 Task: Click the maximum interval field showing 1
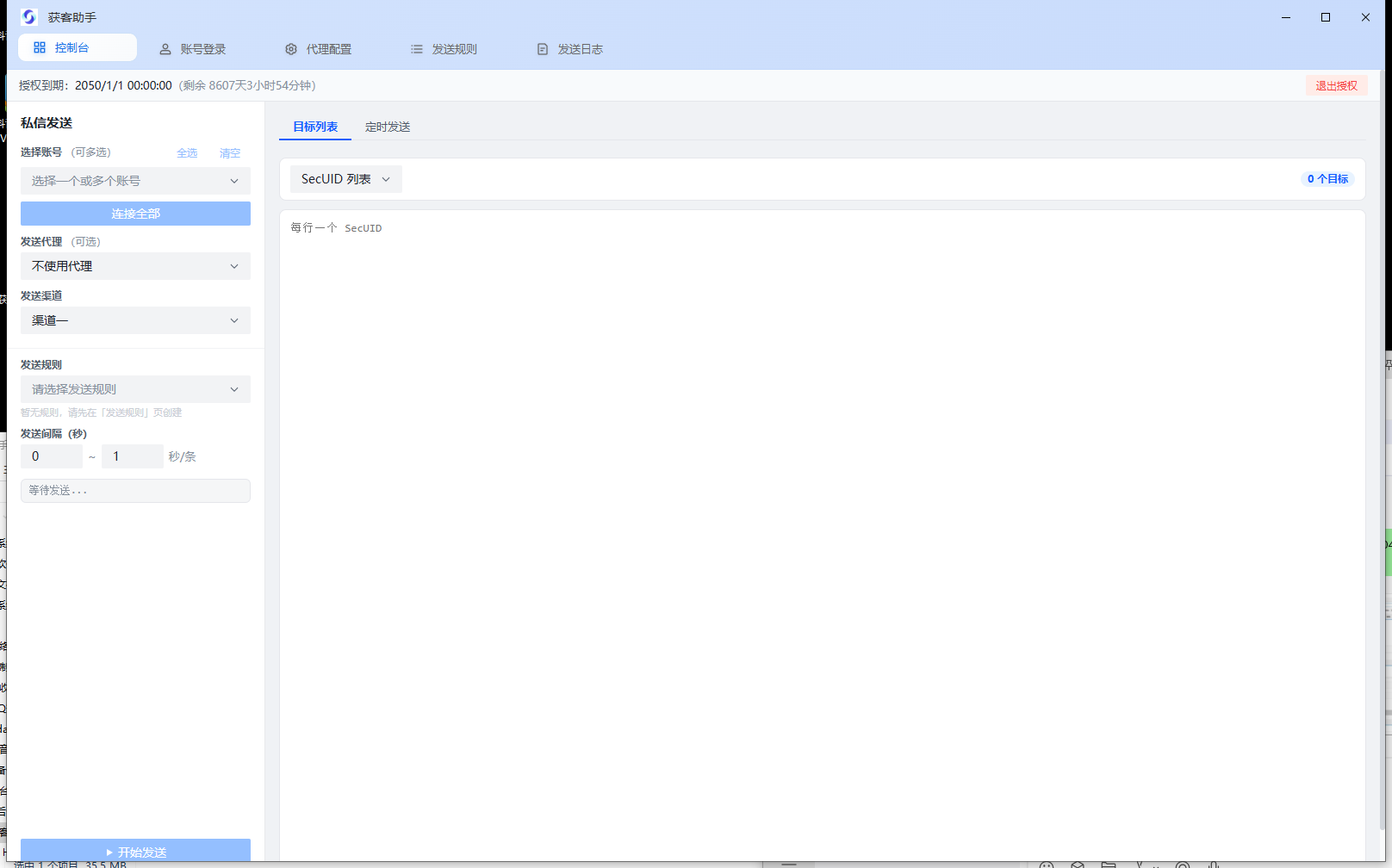[133, 456]
